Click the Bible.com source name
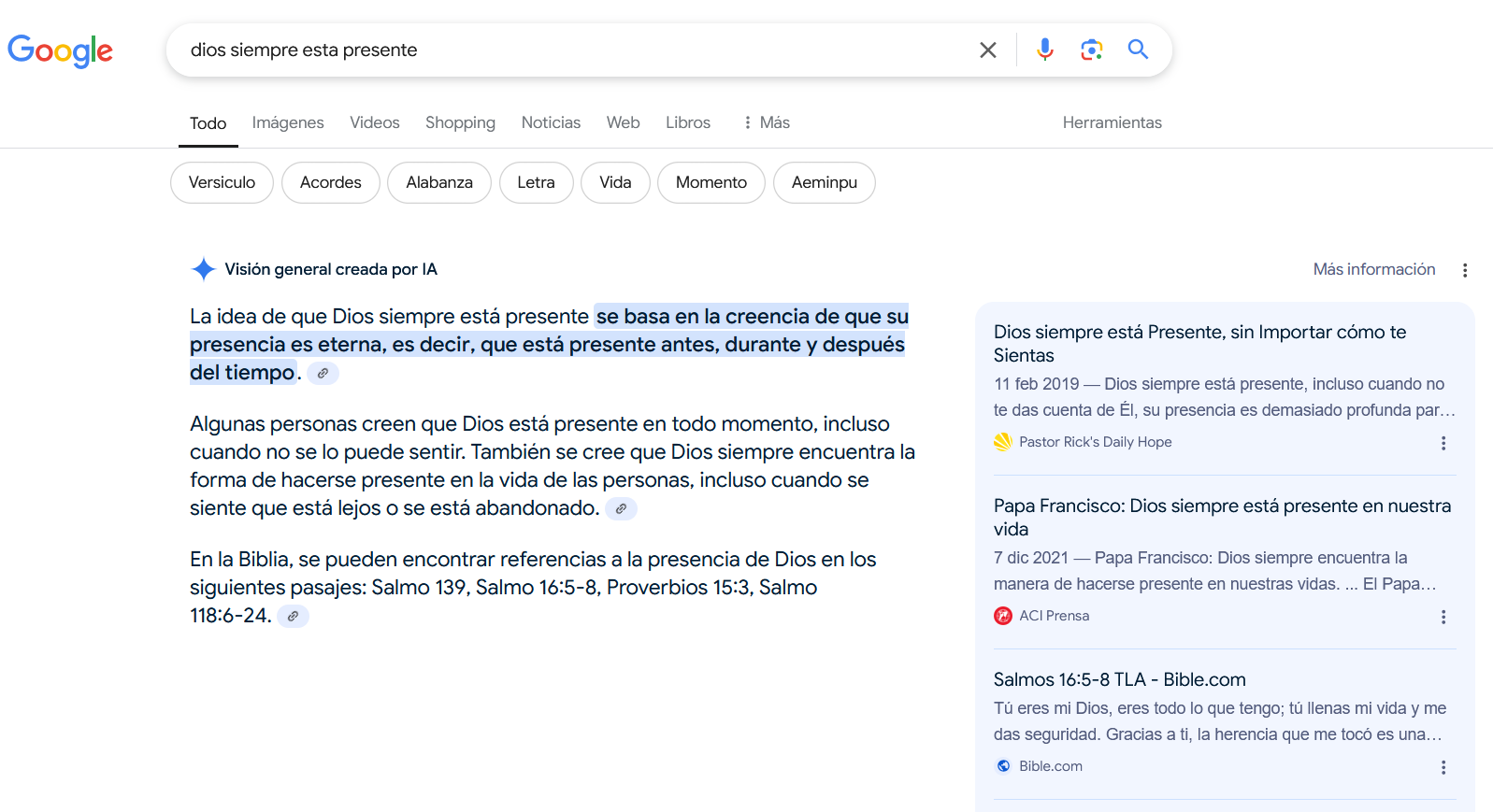 (x=1051, y=766)
